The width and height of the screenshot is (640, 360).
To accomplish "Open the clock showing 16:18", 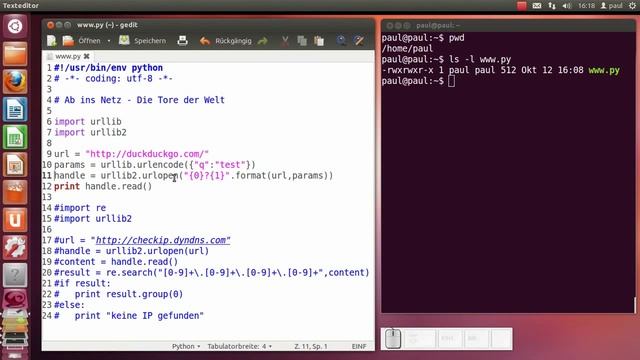I will (586, 5).
